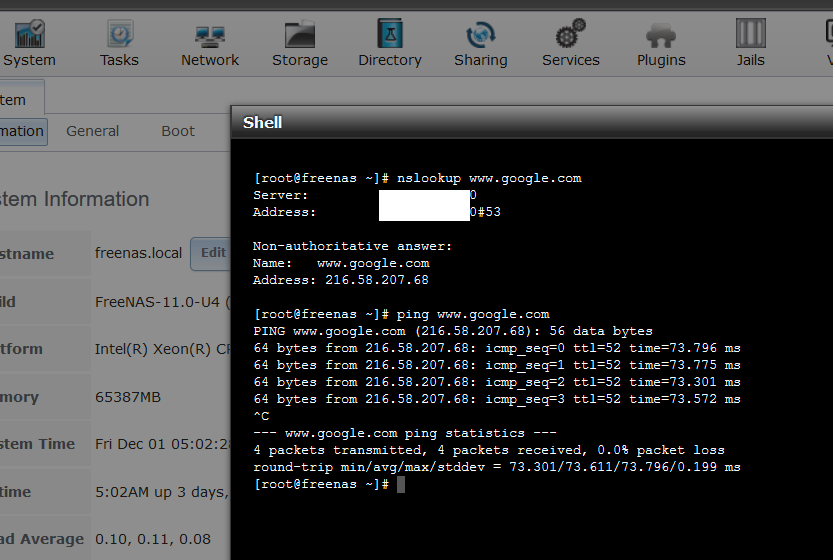Click the load average 0.10, 0.11, 0.08
This screenshot has height=560, width=835.
(x=153, y=539)
